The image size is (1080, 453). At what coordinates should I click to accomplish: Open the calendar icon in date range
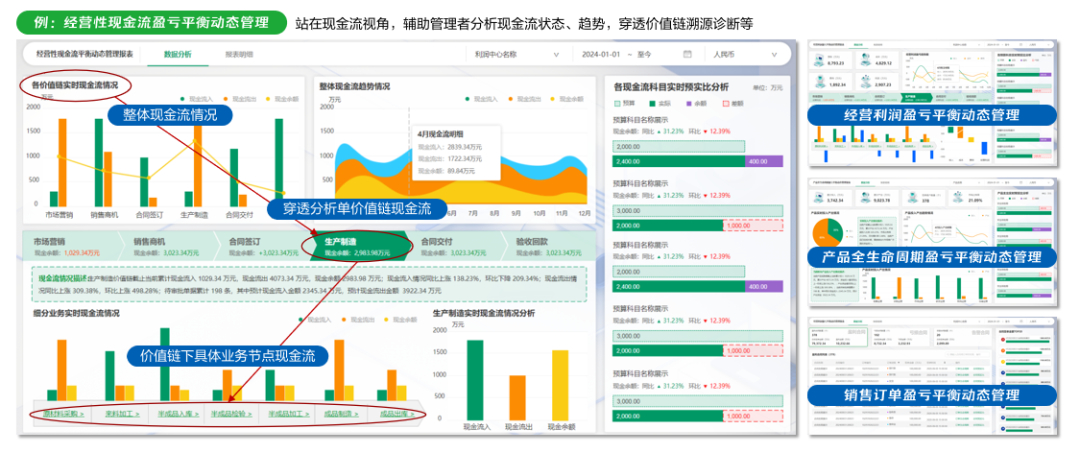tap(687, 54)
